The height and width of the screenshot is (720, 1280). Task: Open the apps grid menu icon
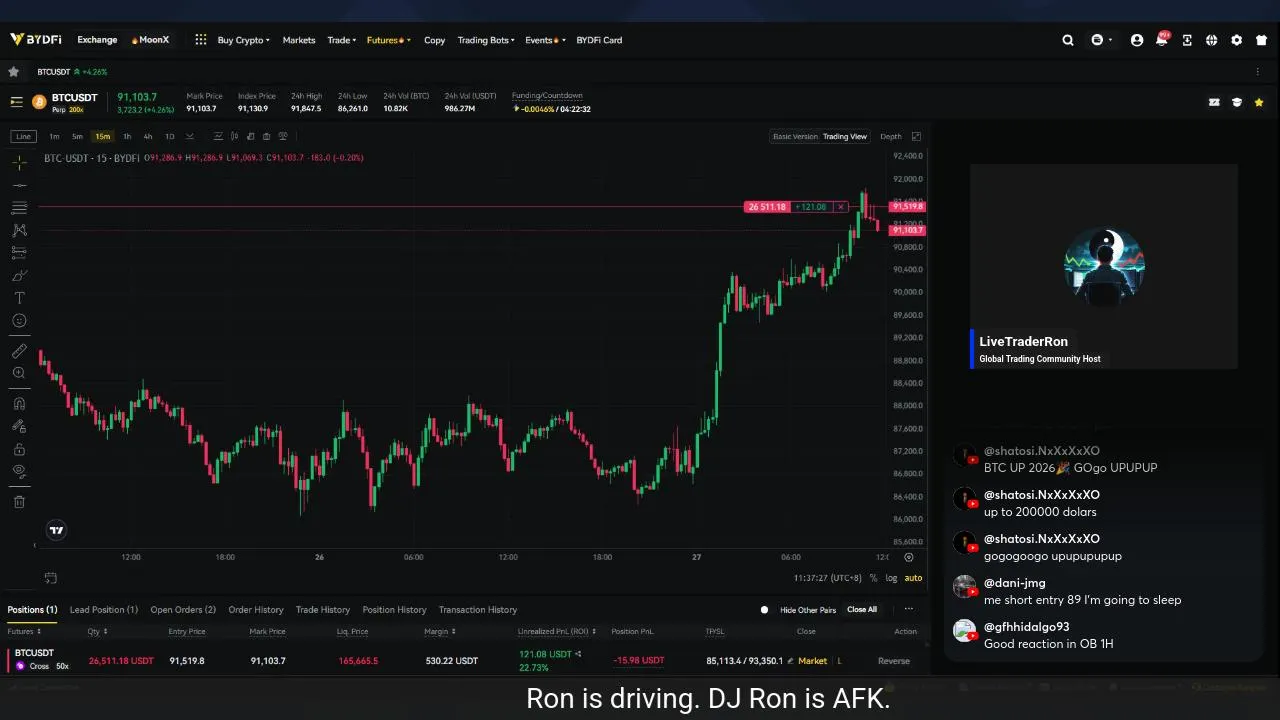[201, 40]
